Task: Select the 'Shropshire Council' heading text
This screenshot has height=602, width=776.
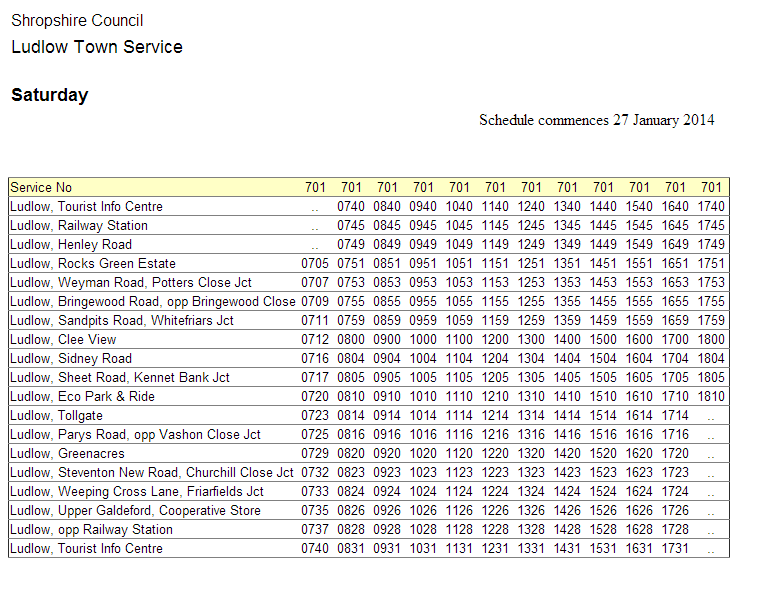Action: point(77,20)
